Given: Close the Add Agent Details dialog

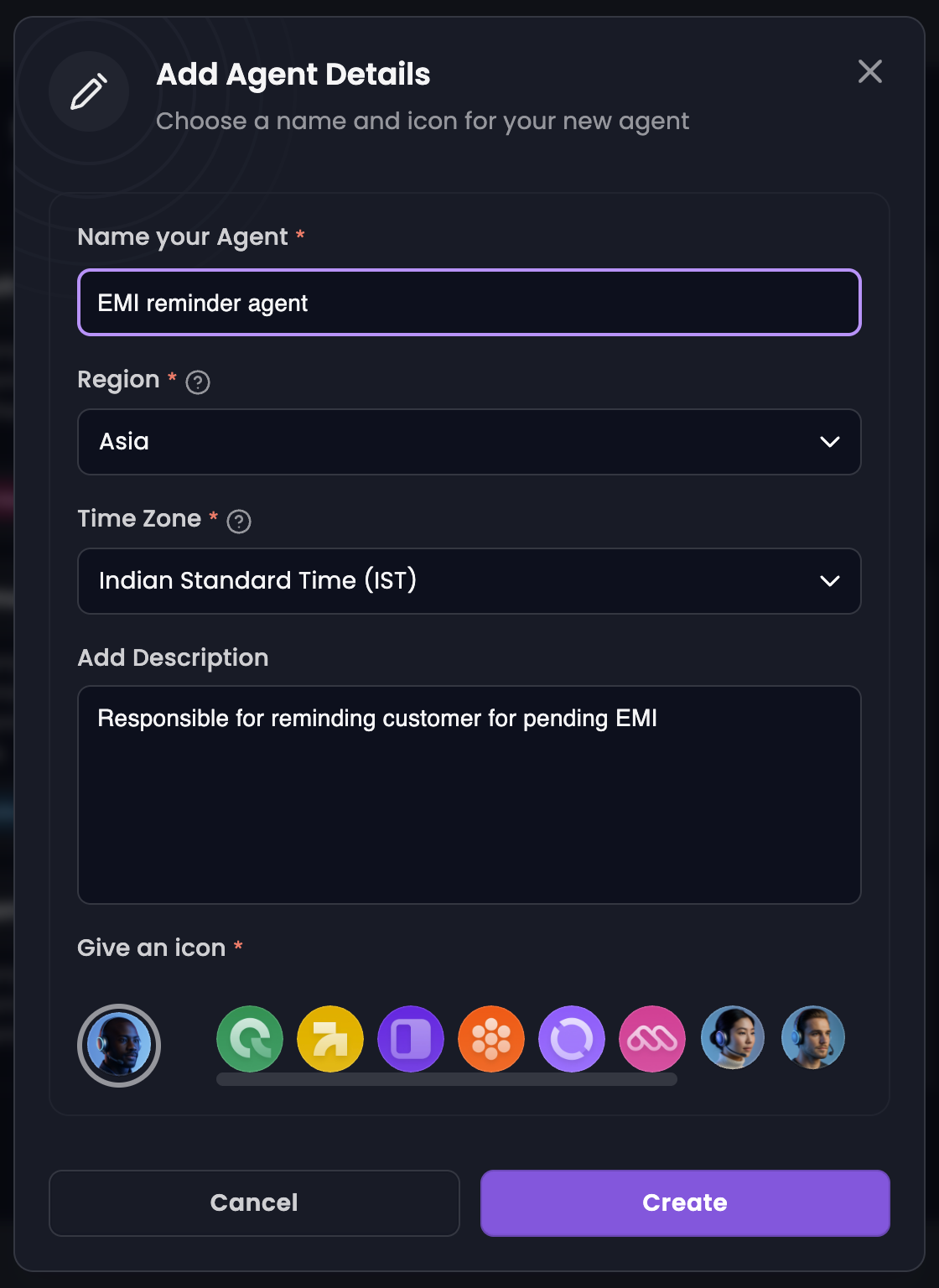Looking at the screenshot, I should pyautogui.click(x=869, y=72).
